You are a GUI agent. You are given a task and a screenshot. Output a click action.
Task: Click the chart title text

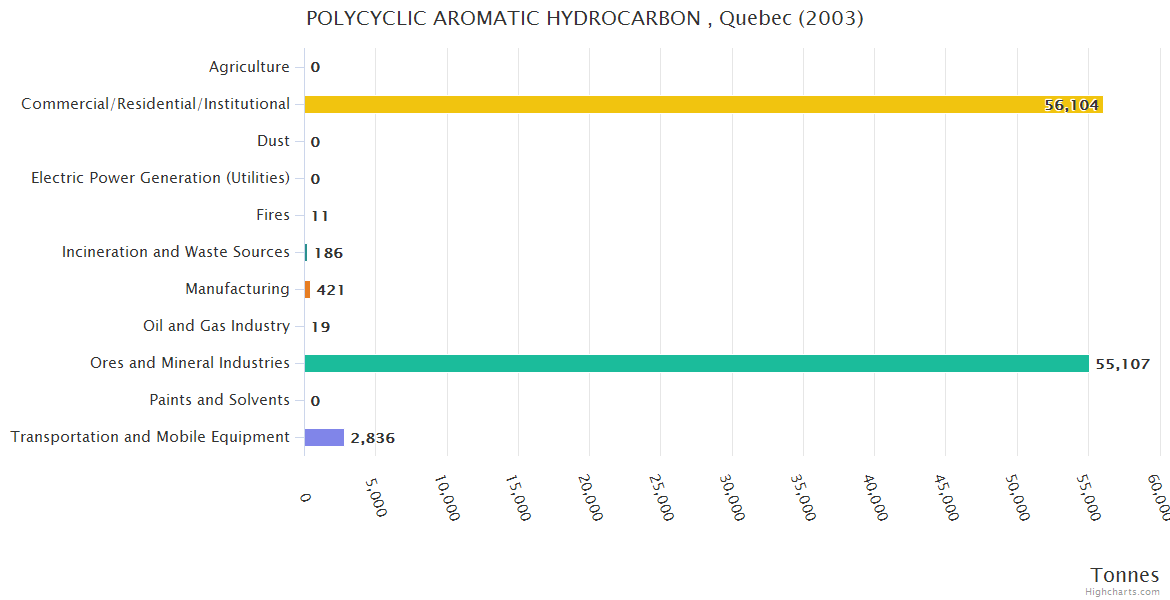pyautogui.click(x=585, y=18)
